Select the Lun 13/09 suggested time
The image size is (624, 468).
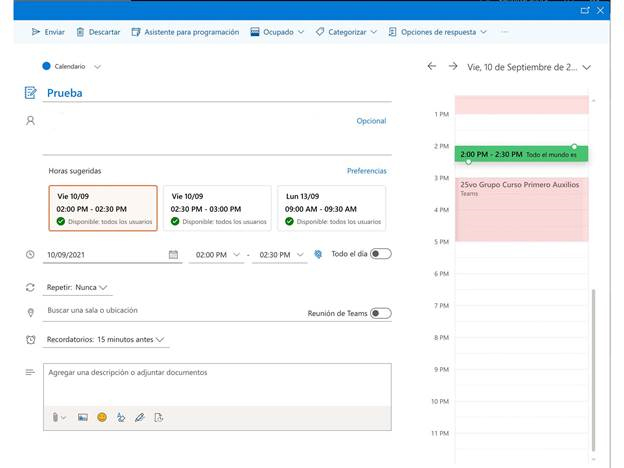point(330,208)
